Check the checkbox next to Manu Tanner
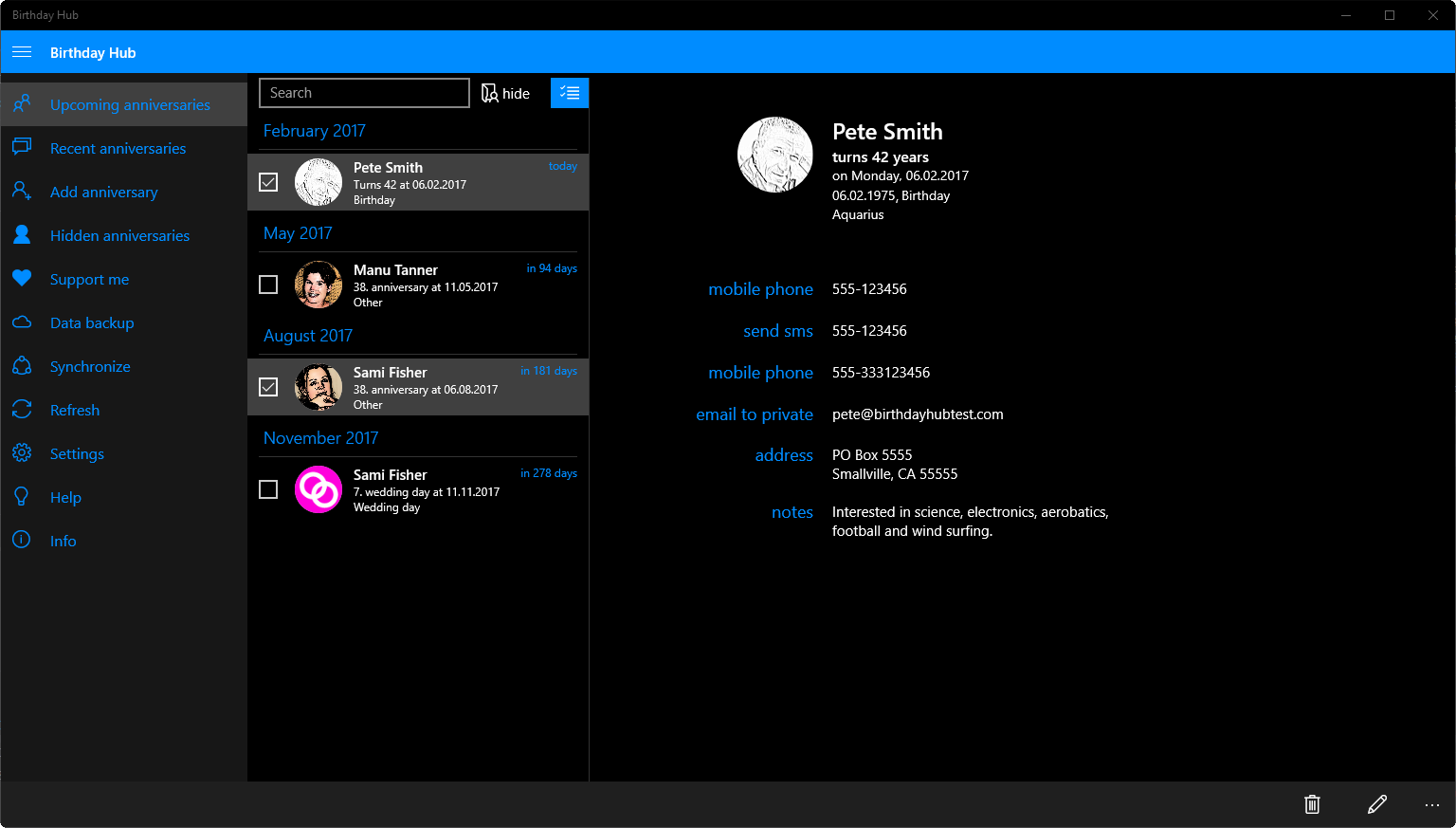The width and height of the screenshot is (1456, 828). tap(268, 285)
